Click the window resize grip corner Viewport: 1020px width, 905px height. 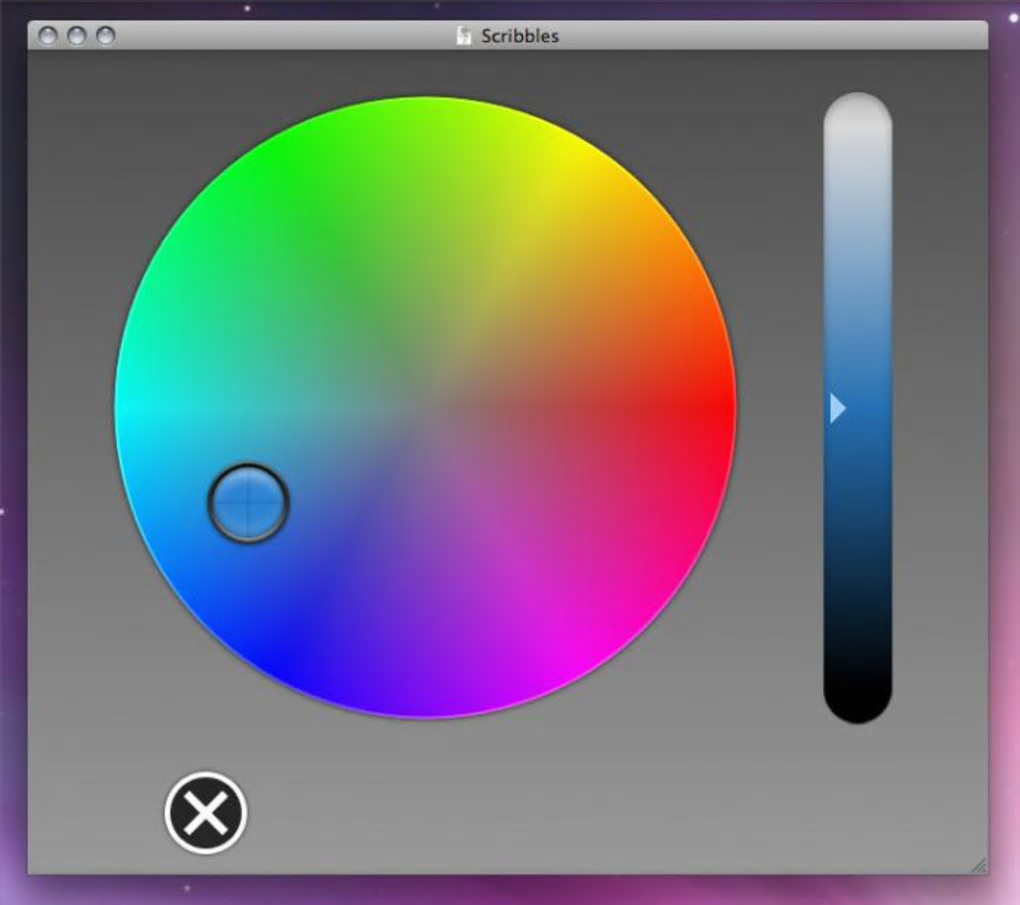979,865
